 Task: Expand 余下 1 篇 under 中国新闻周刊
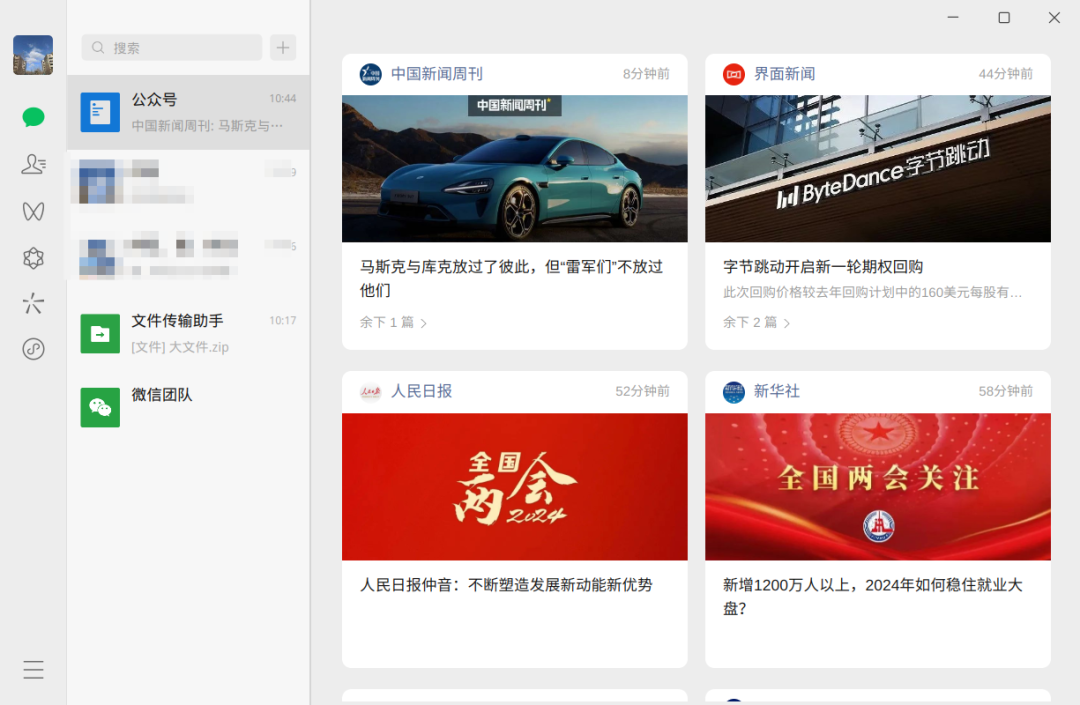[x=393, y=322]
